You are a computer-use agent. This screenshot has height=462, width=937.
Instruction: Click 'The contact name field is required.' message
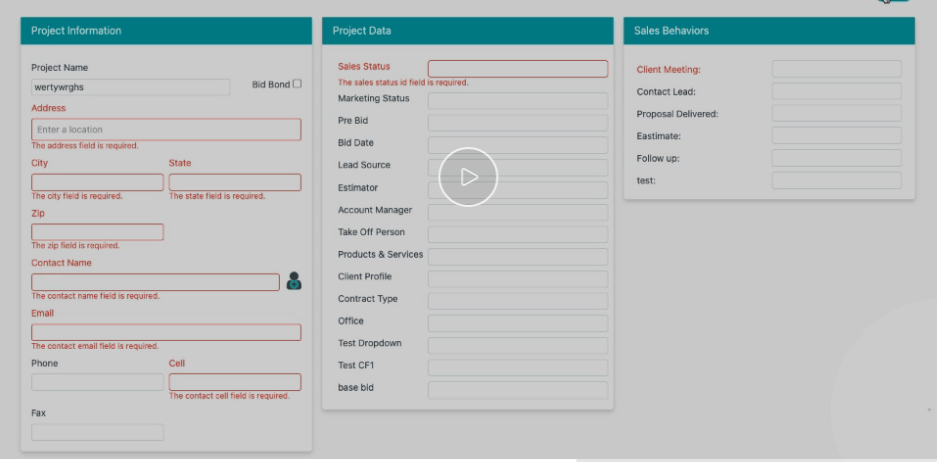[x=96, y=296]
